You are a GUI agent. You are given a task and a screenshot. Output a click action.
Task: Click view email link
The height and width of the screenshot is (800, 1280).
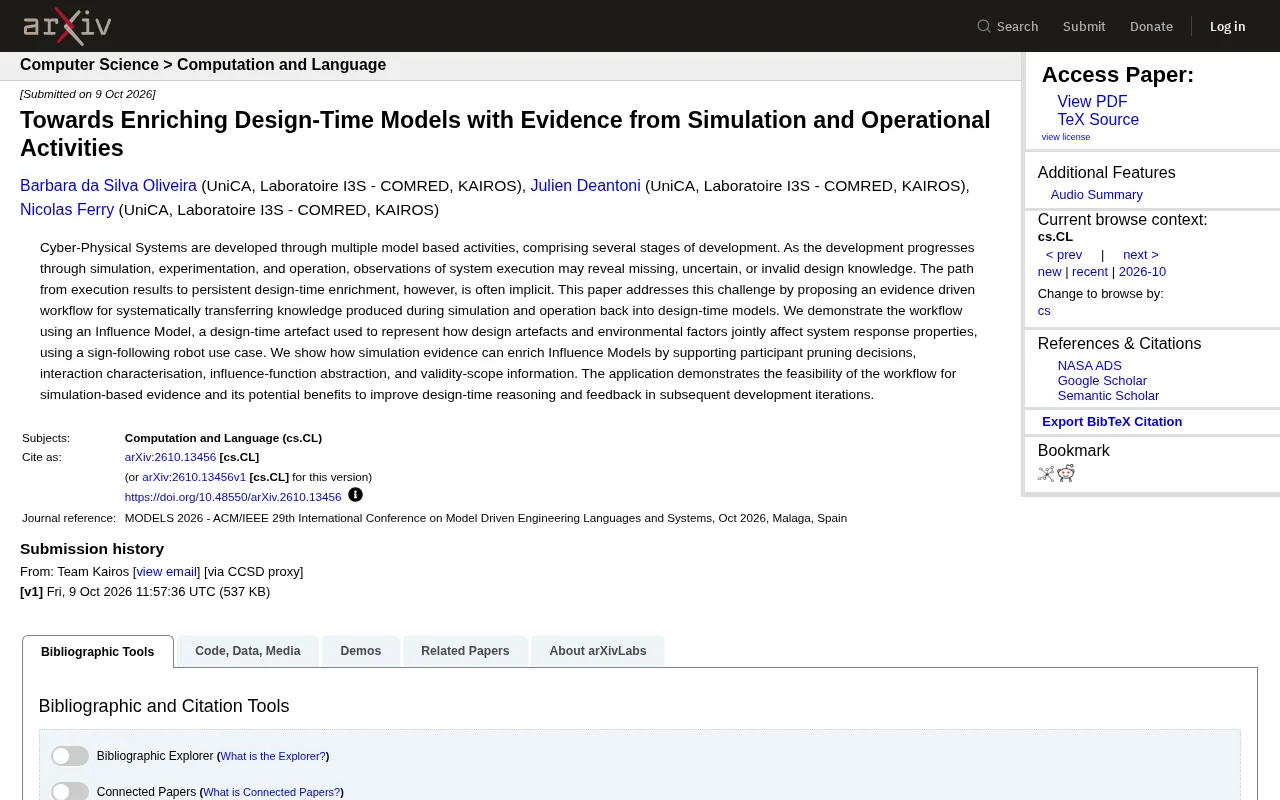[x=166, y=572]
